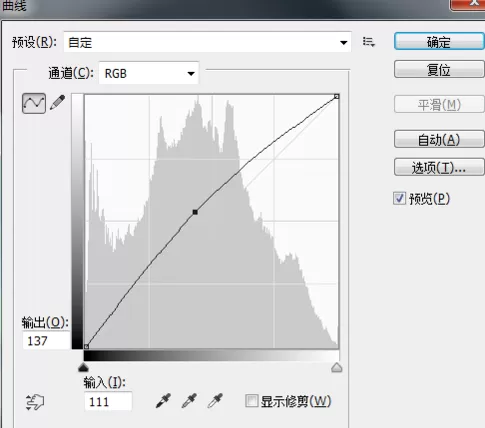Image resolution: width=485 pixels, height=428 pixels.
Task: Click the 自动(A) auto button
Action: pyautogui.click(x=439, y=139)
